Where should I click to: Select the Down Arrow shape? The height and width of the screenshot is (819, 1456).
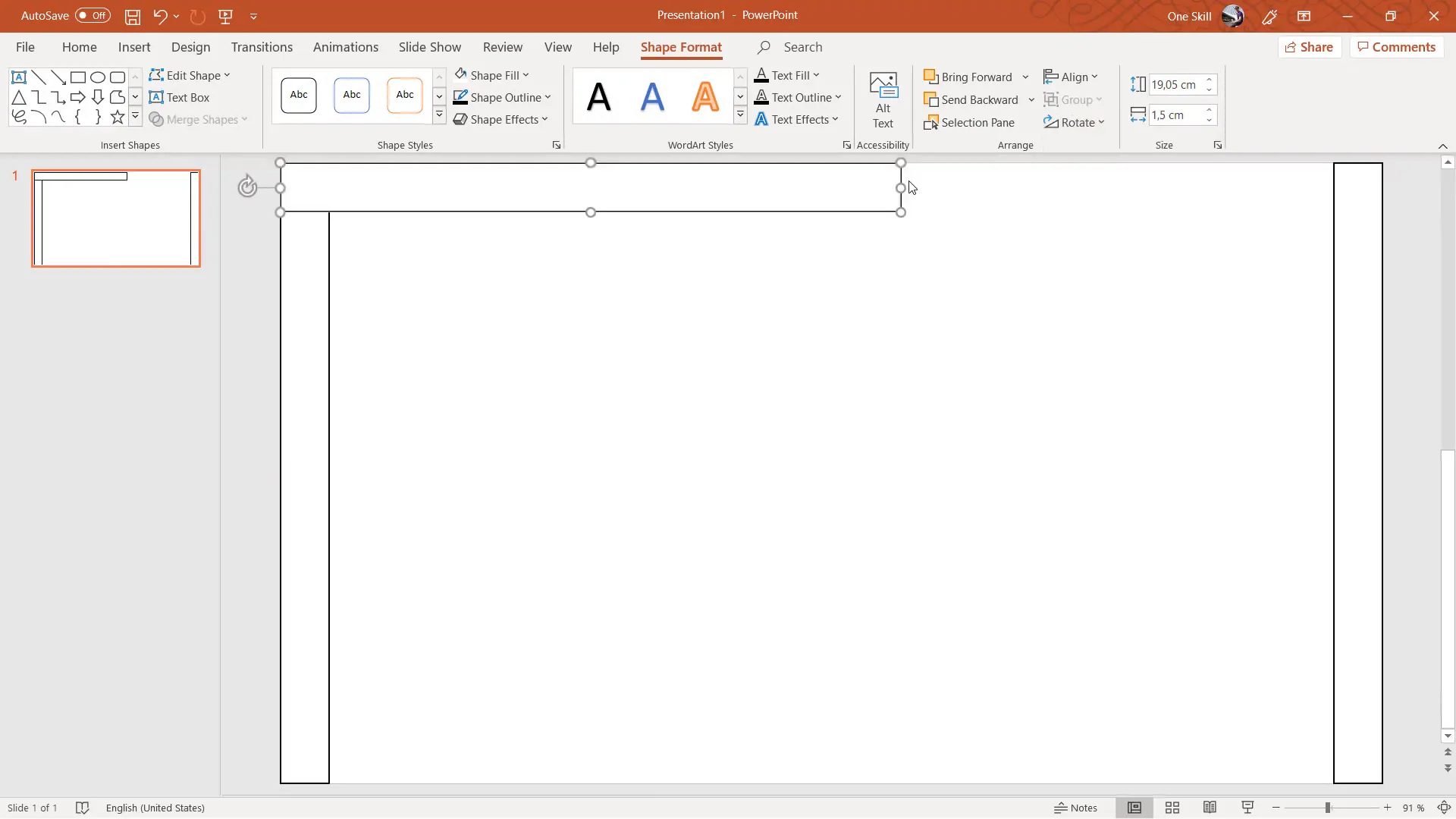tap(98, 97)
